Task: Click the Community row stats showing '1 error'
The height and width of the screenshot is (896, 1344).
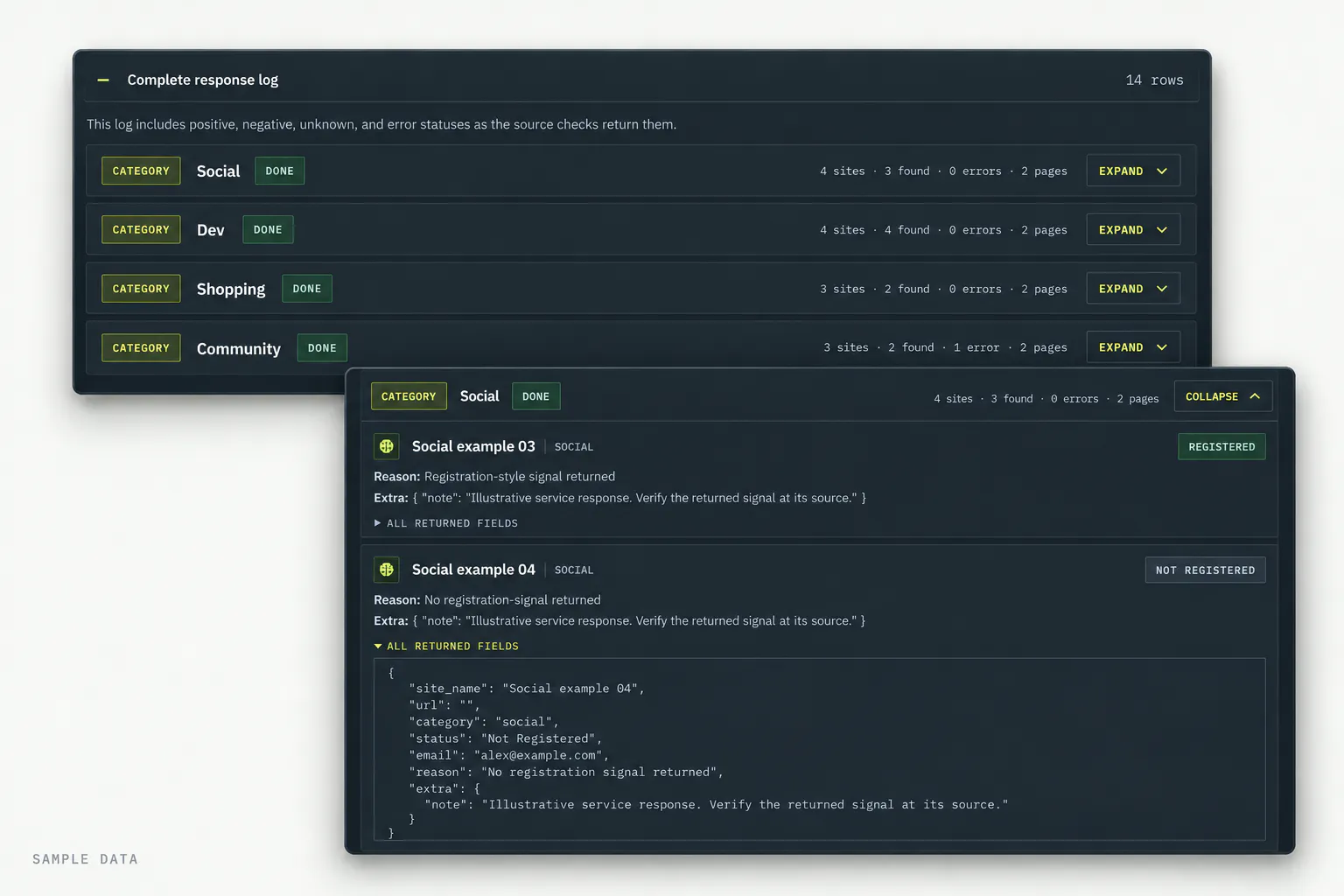Action: point(945,347)
